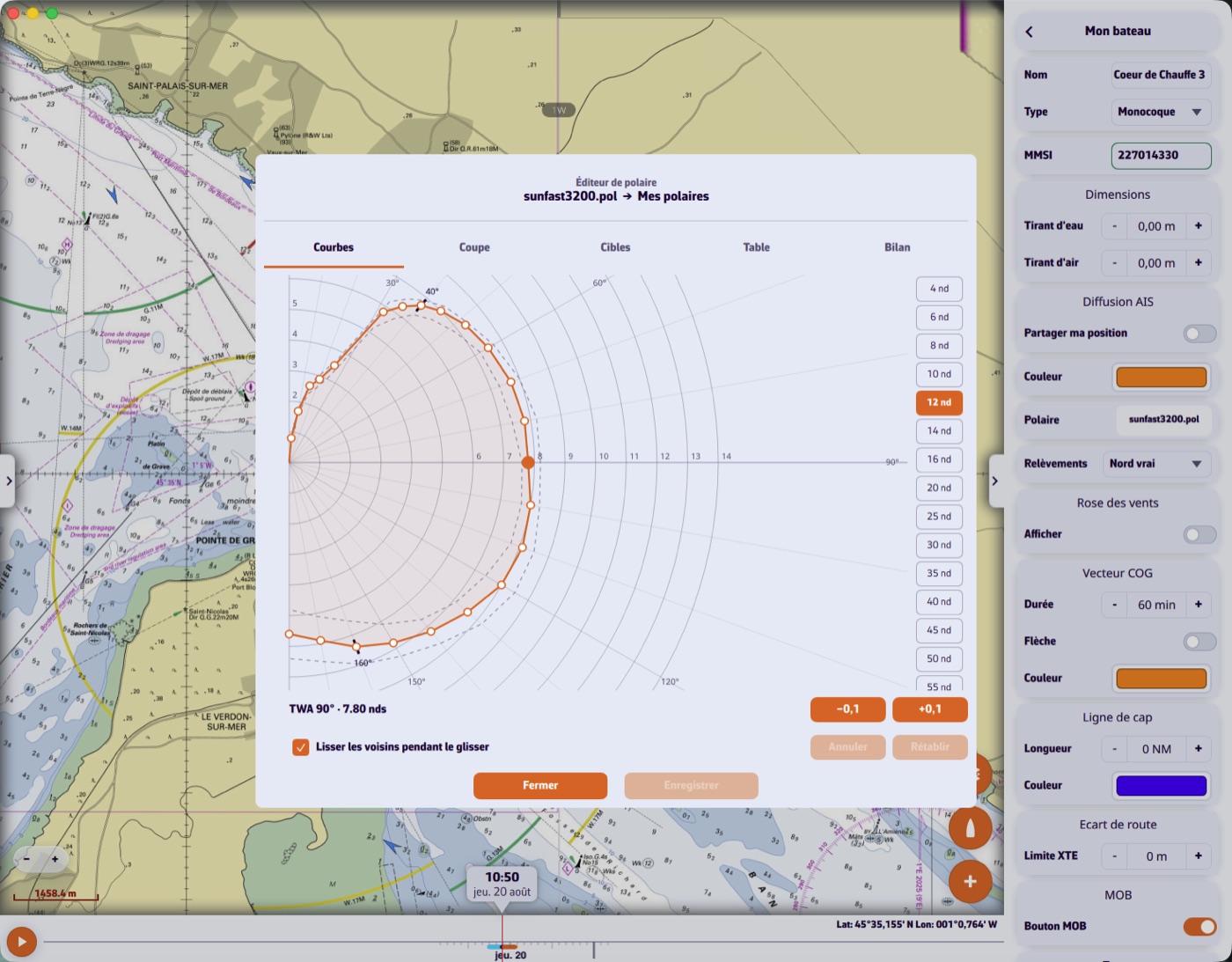
Task: Increase Tirant d'eau with plus
Action: tap(1198, 226)
